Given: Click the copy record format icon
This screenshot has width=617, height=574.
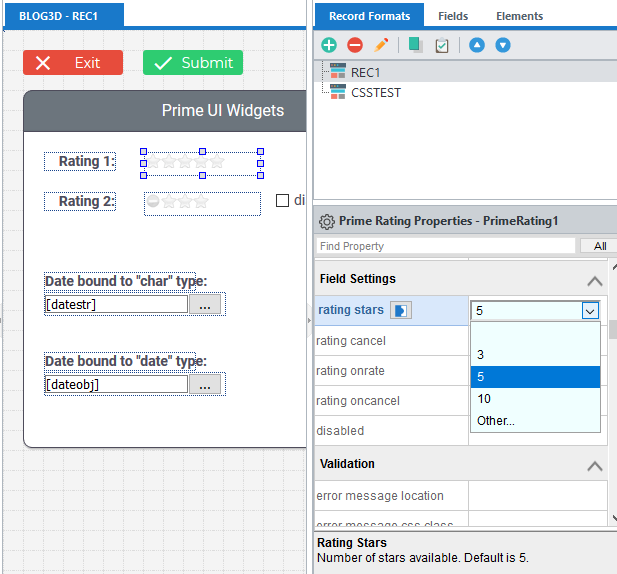Looking at the screenshot, I should click(416, 45).
